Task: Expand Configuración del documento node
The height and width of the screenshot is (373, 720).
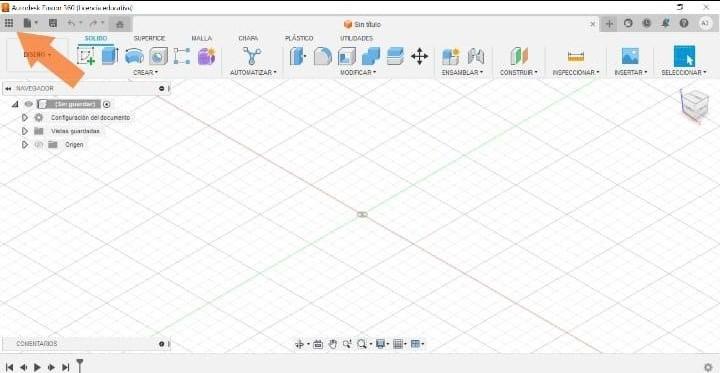Action: tap(25, 118)
